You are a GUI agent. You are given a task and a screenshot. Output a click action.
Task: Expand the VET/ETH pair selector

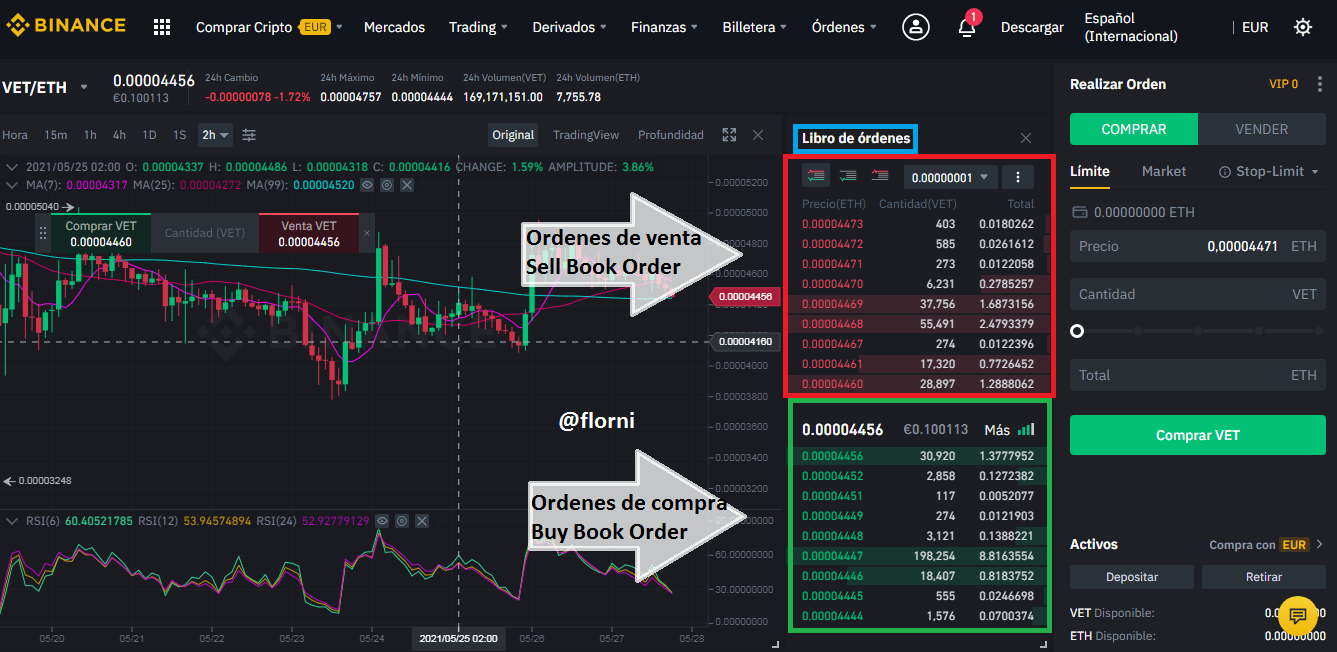tap(83, 87)
